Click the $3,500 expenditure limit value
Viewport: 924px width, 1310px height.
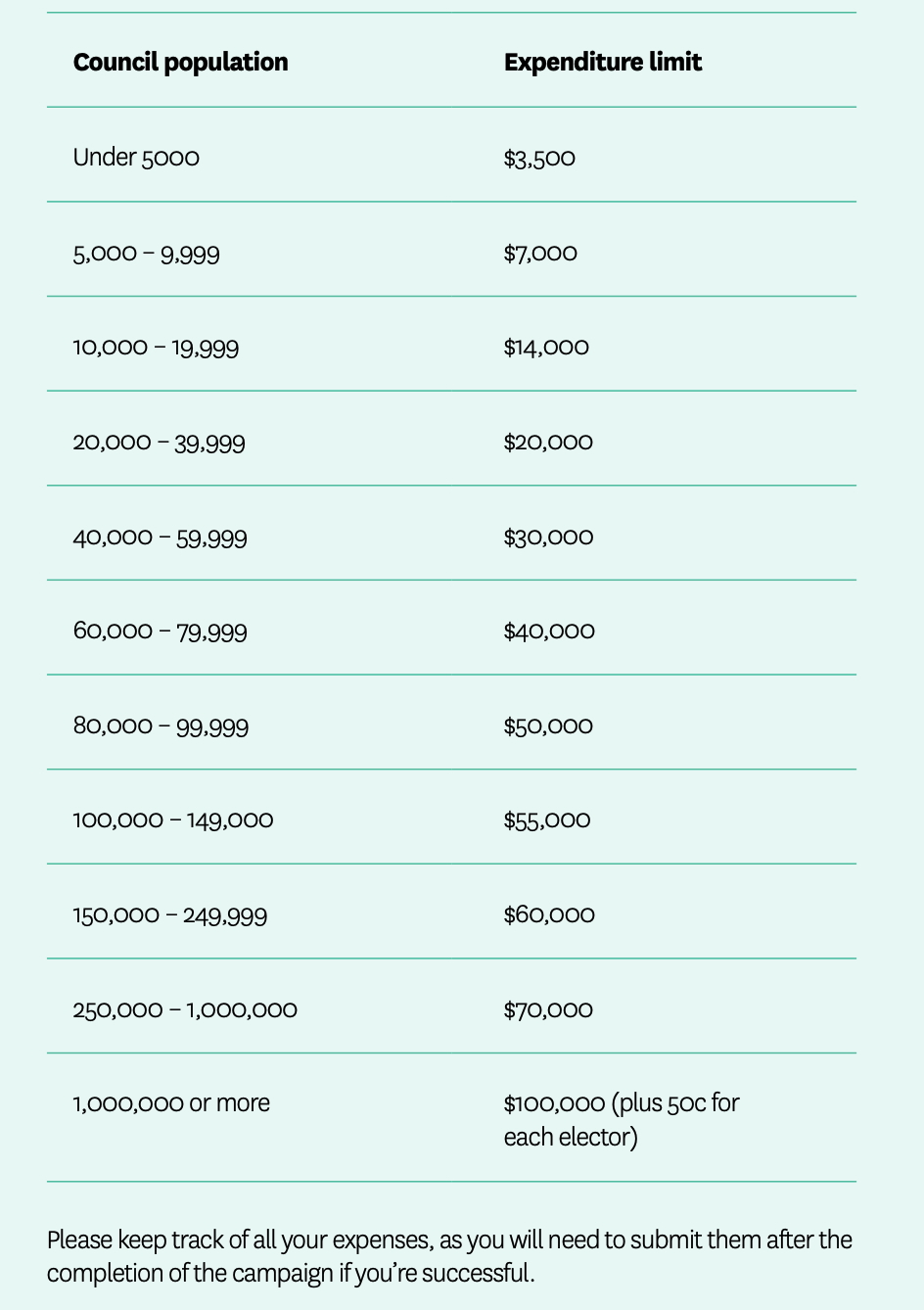pyautogui.click(x=539, y=158)
